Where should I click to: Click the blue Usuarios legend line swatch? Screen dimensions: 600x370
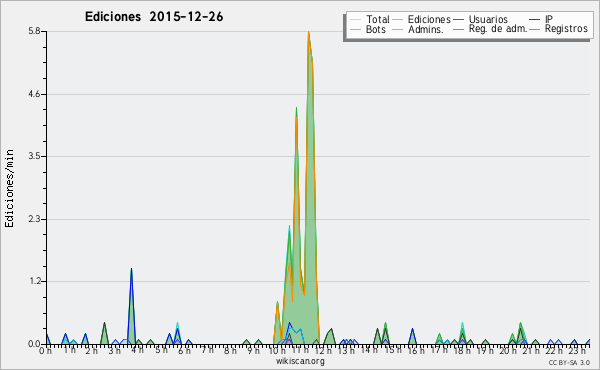tap(458, 20)
